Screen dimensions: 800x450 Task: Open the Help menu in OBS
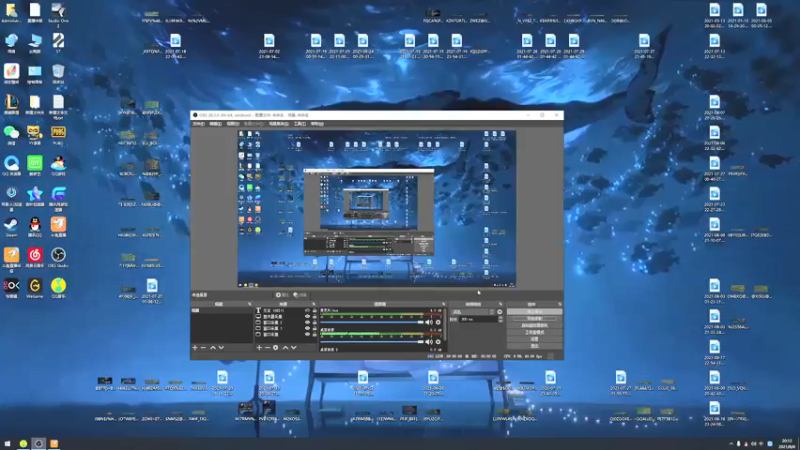tap(317, 123)
